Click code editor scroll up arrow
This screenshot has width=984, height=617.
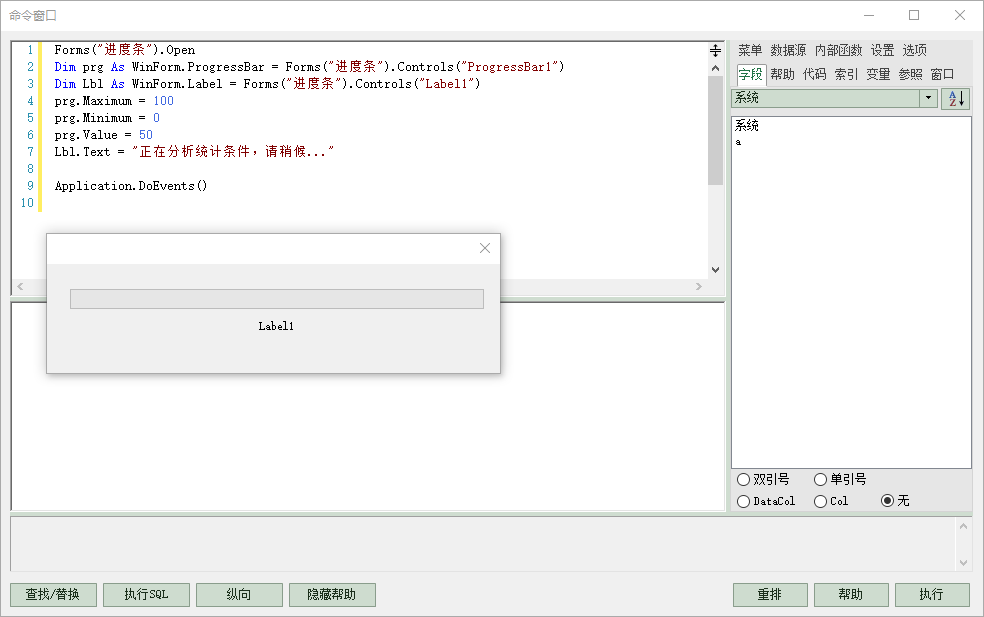(715, 68)
